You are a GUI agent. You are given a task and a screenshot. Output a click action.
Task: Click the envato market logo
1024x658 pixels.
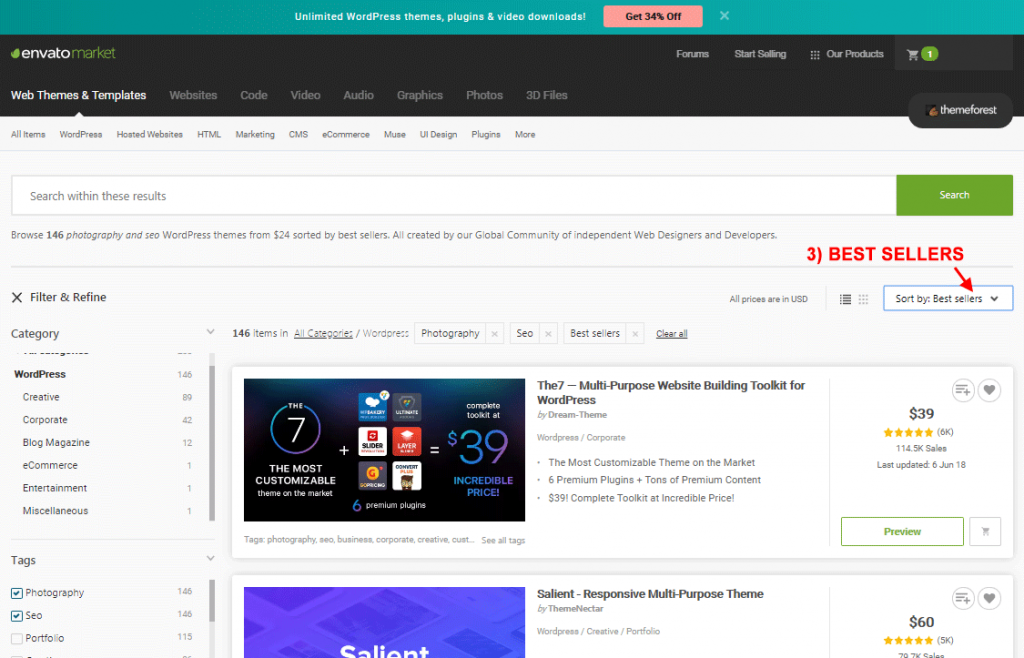point(63,53)
